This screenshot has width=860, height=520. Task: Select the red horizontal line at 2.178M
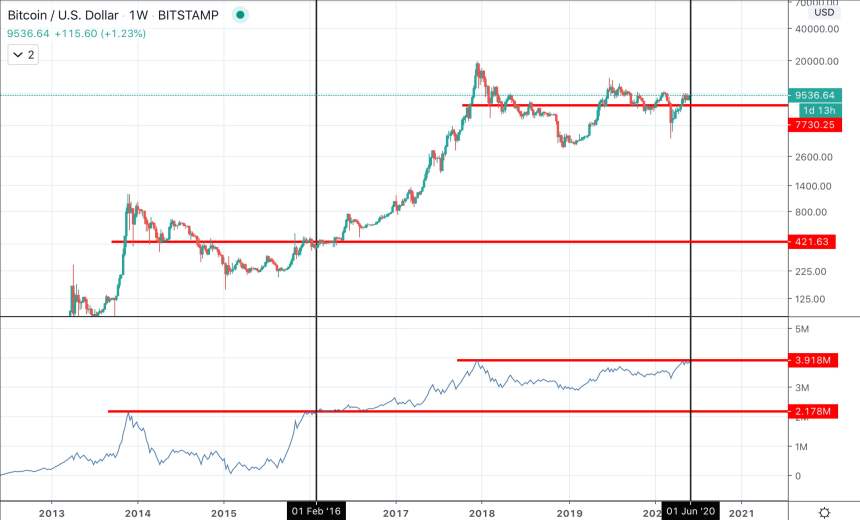coord(448,411)
